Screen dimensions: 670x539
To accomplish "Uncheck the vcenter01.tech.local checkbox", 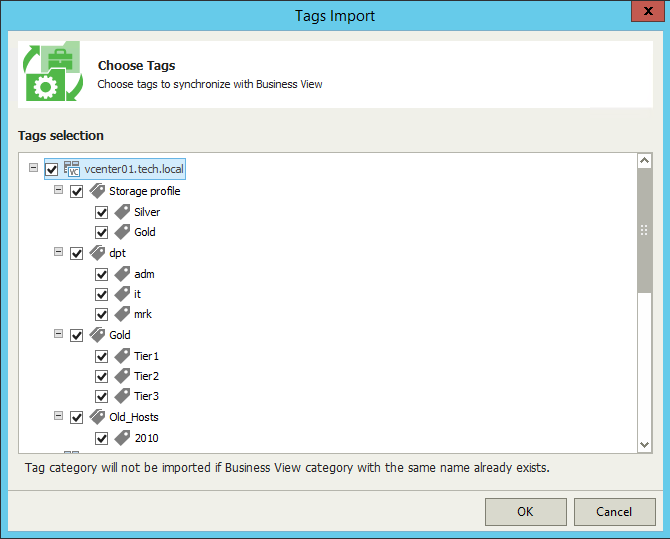I will click(x=52, y=169).
